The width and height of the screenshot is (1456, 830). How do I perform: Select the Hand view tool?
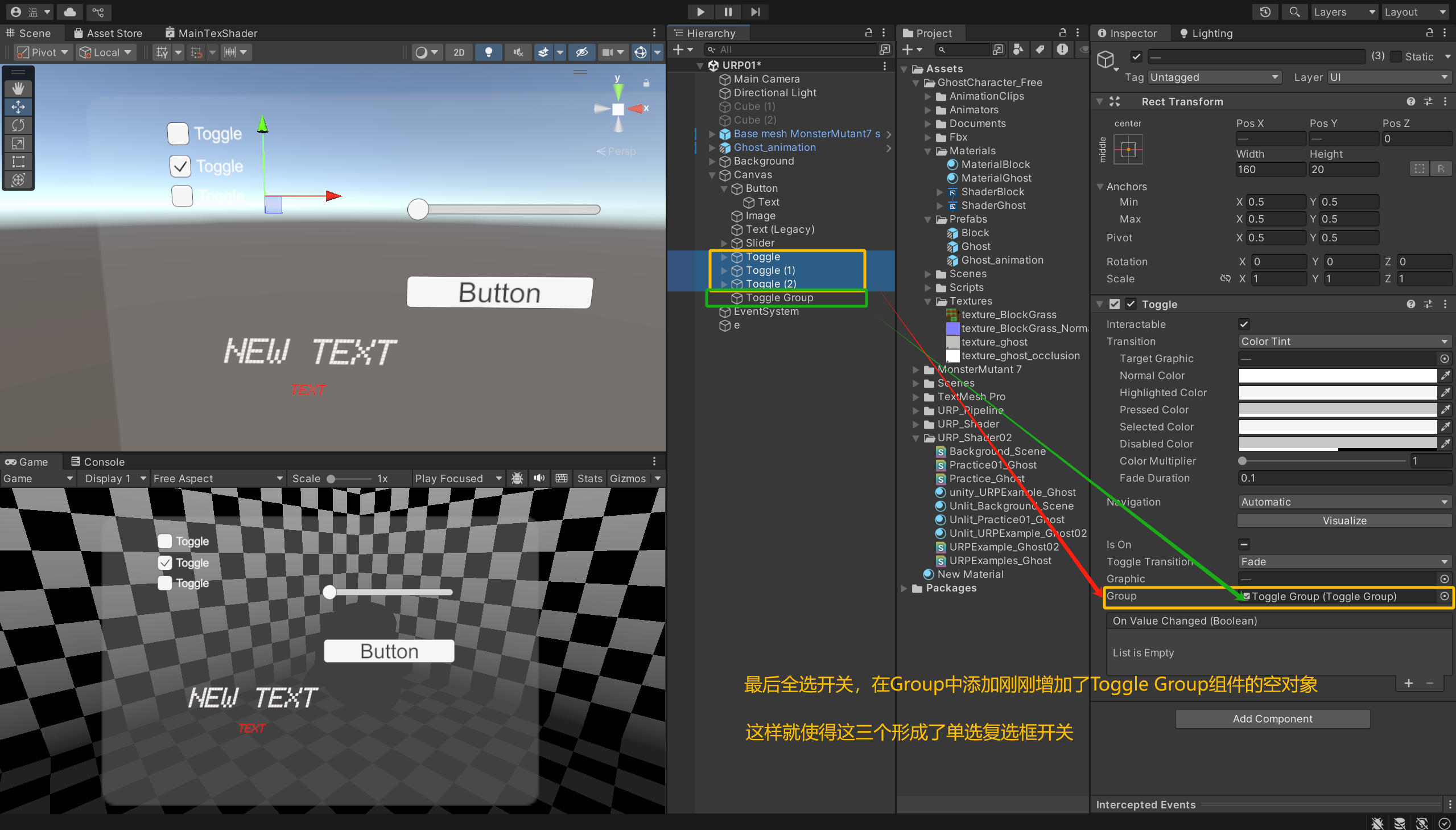click(18, 88)
